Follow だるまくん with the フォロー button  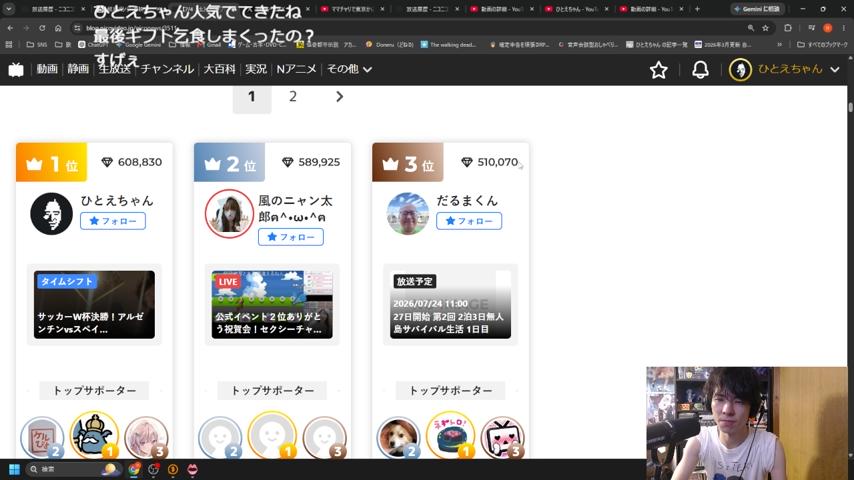click(x=469, y=221)
